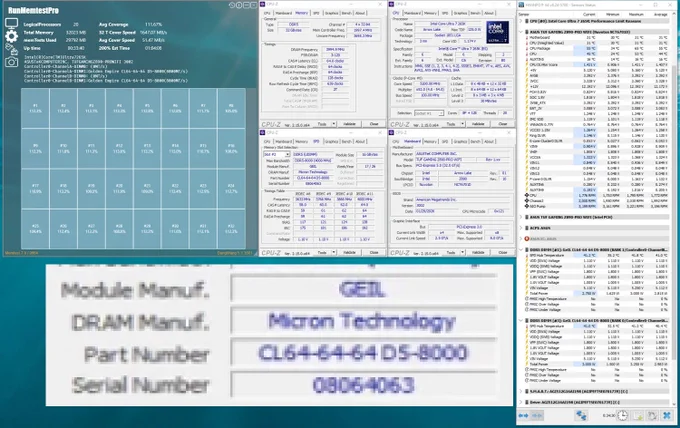
Task: Select the CPU Package temperature row
Action: 596,49
